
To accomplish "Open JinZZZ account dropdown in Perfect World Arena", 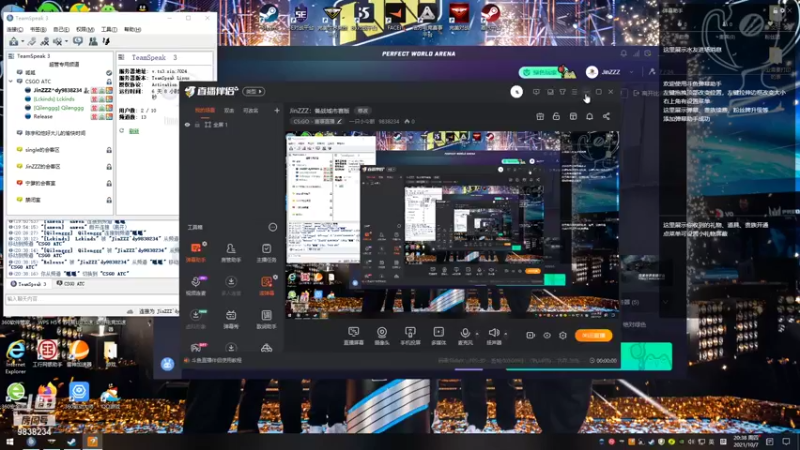I will (631, 72).
